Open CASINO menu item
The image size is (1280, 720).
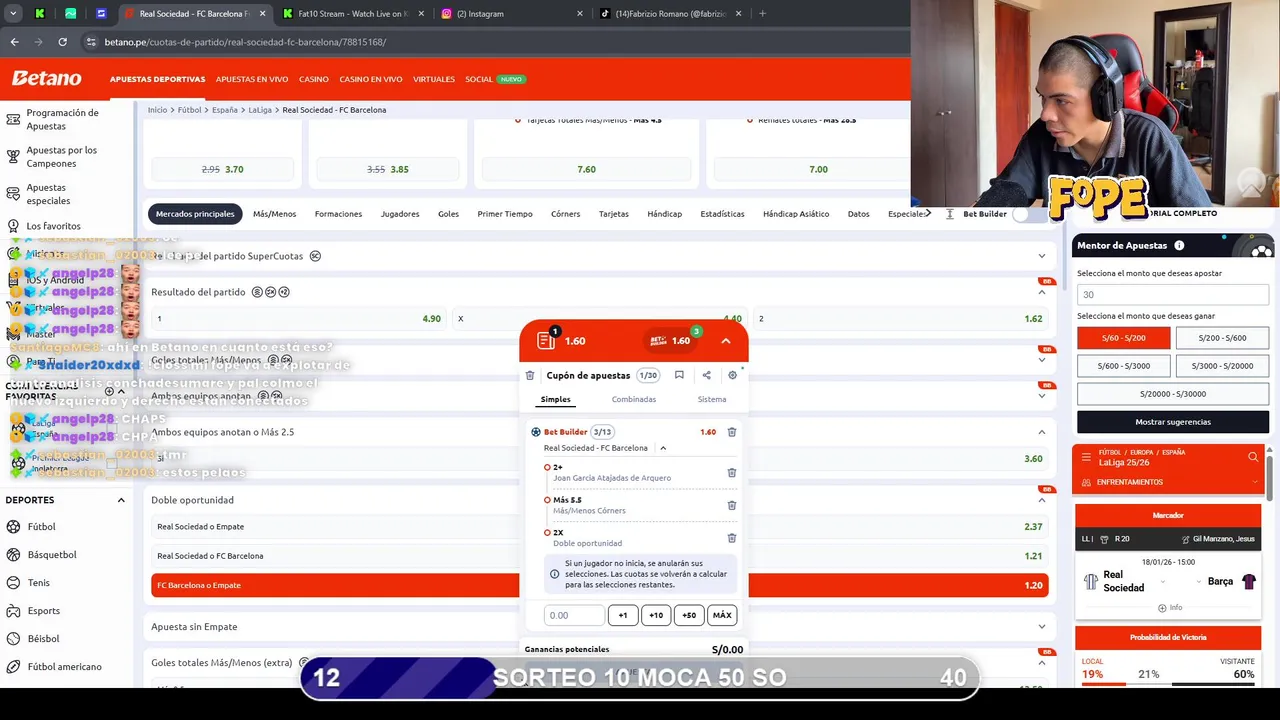click(314, 79)
